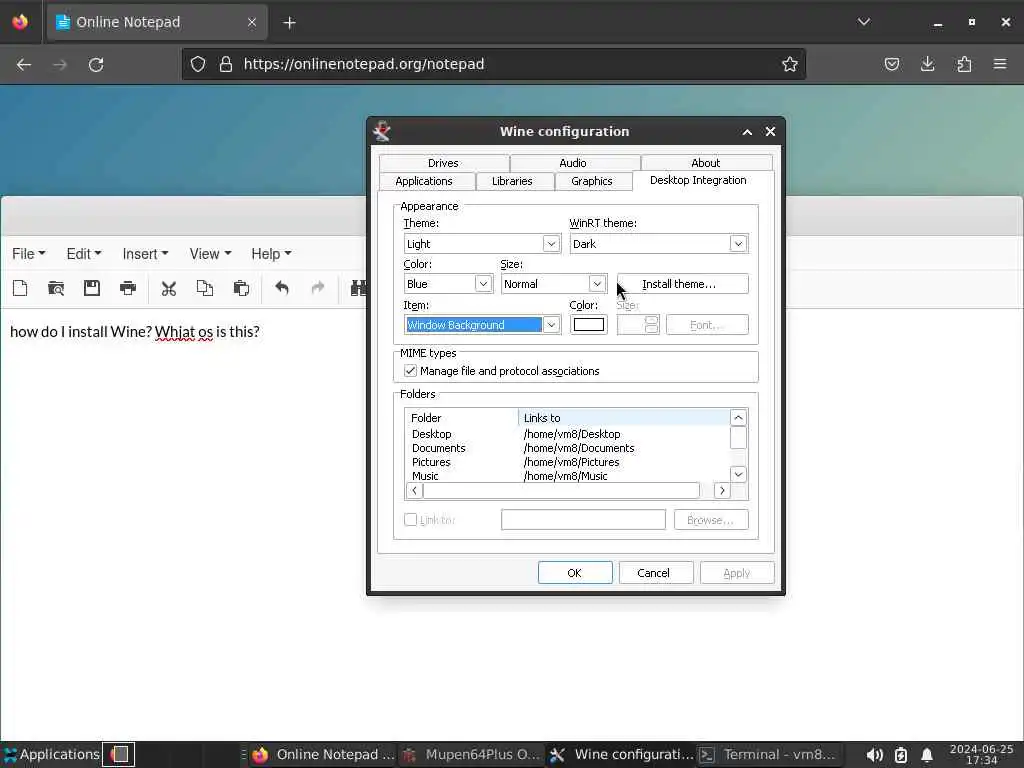The image size is (1024, 768).
Task: Open list all tabs chevron
Action: point(863,22)
